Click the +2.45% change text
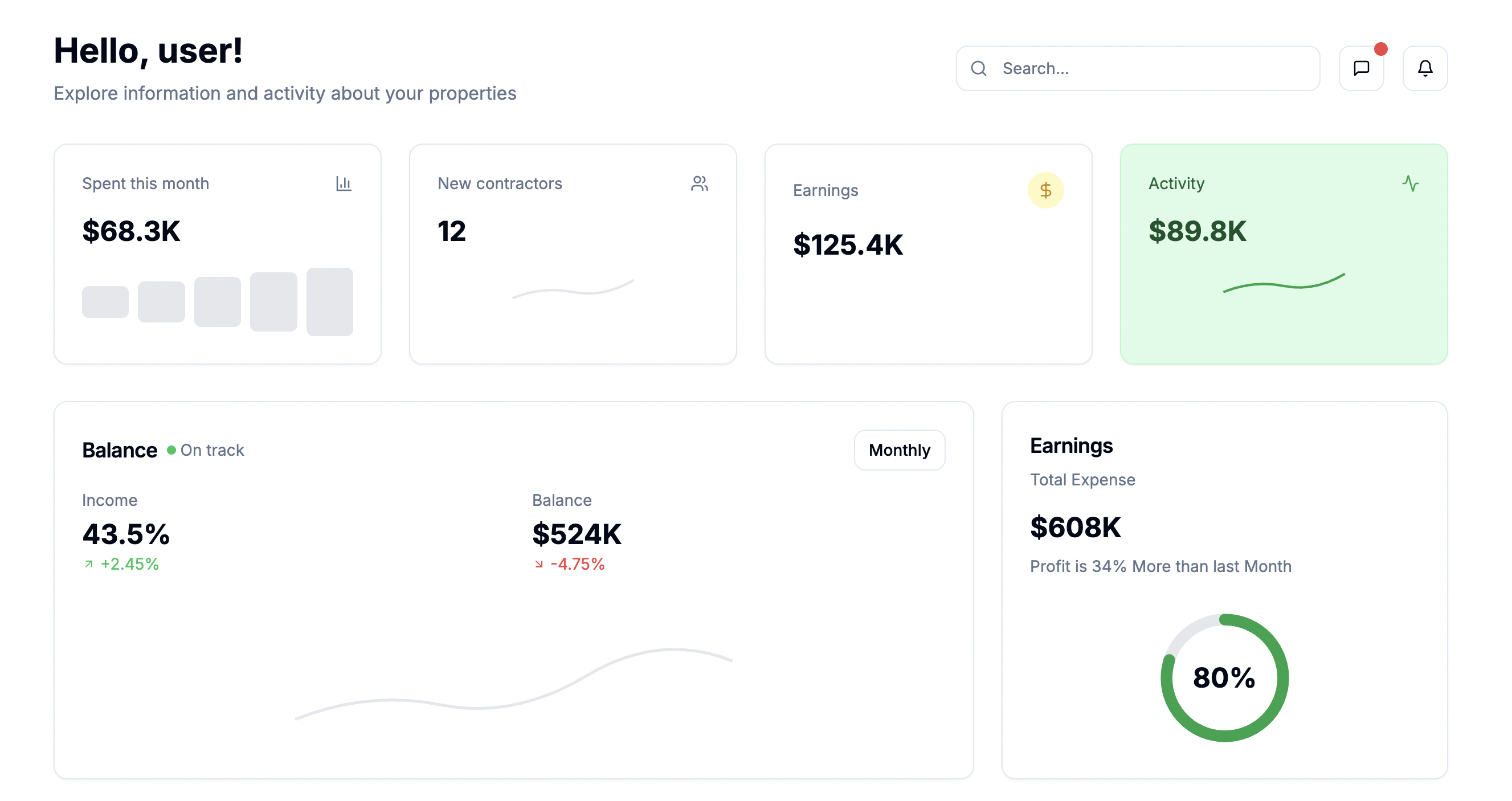 pyautogui.click(x=129, y=564)
